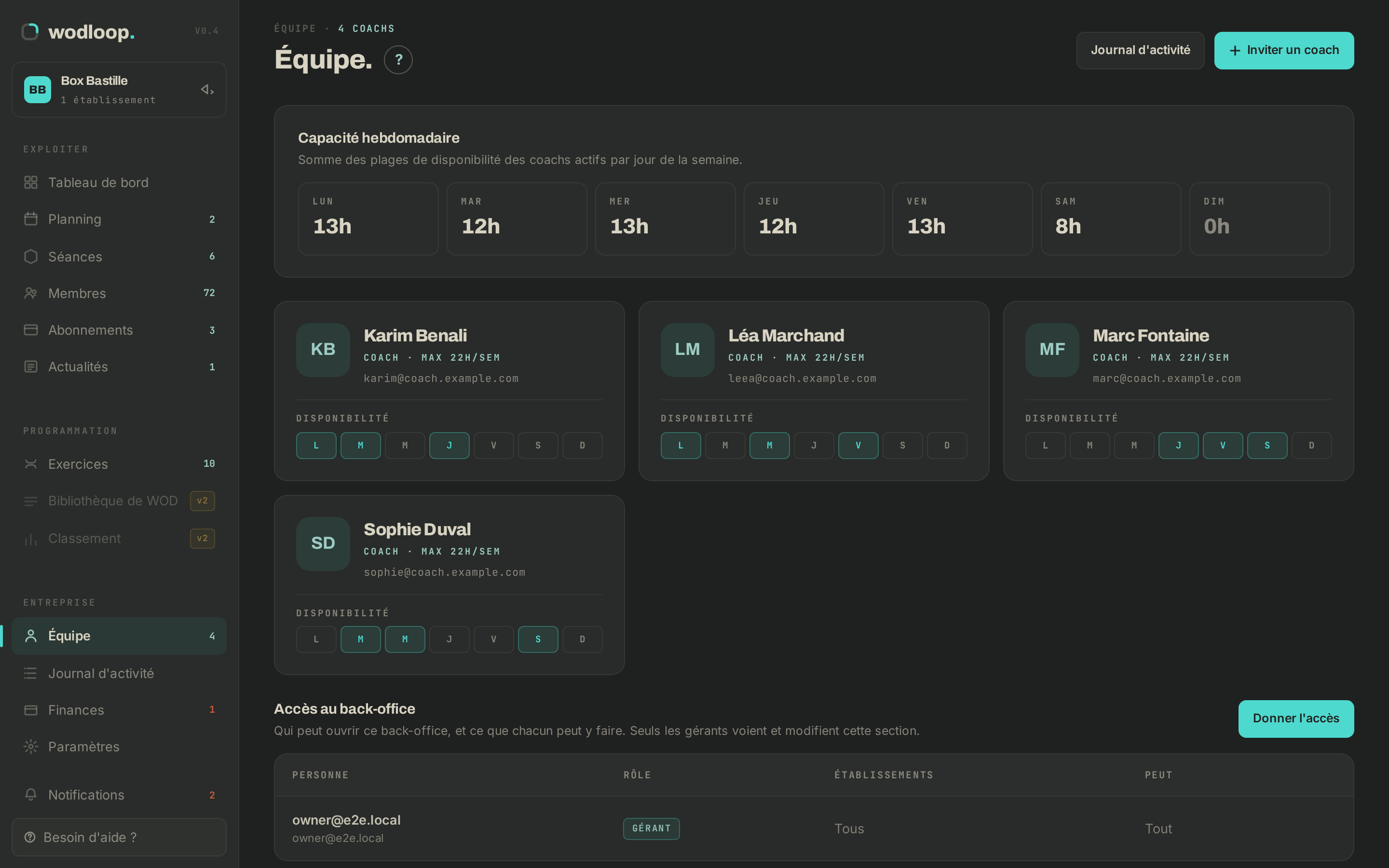Screen dimensions: 1389x868
Task: Toggle Karim Benali's L availability day
Action: coord(316,446)
